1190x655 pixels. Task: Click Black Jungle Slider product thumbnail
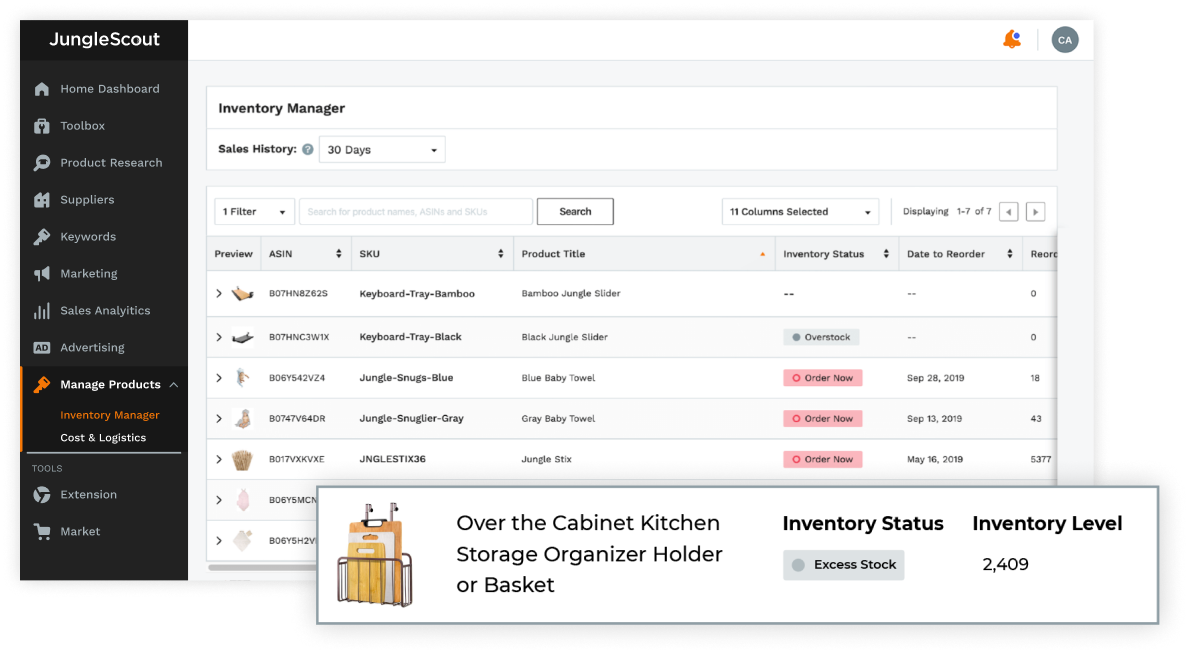tap(242, 337)
